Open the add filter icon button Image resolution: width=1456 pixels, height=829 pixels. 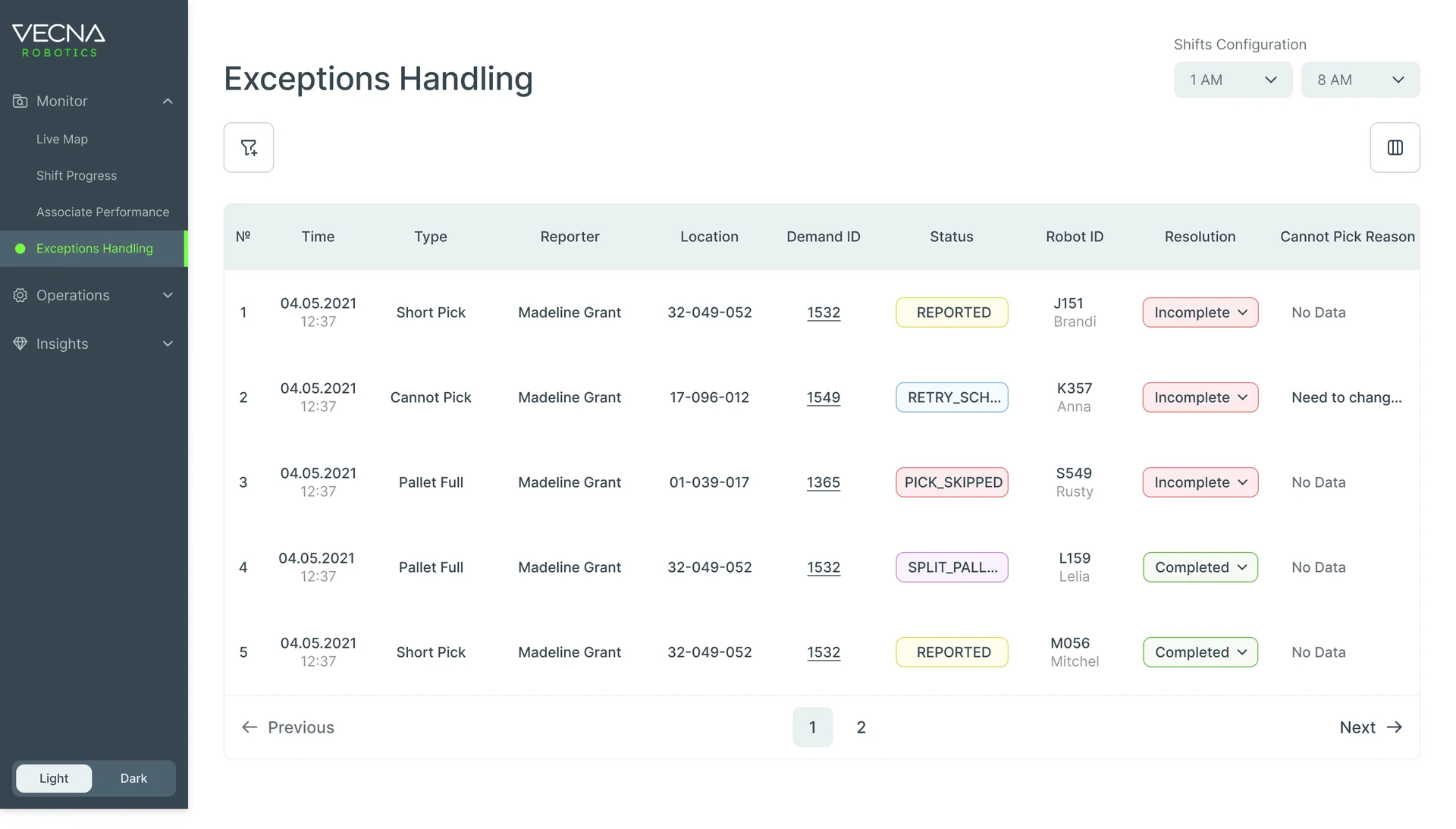click(249, 147)
